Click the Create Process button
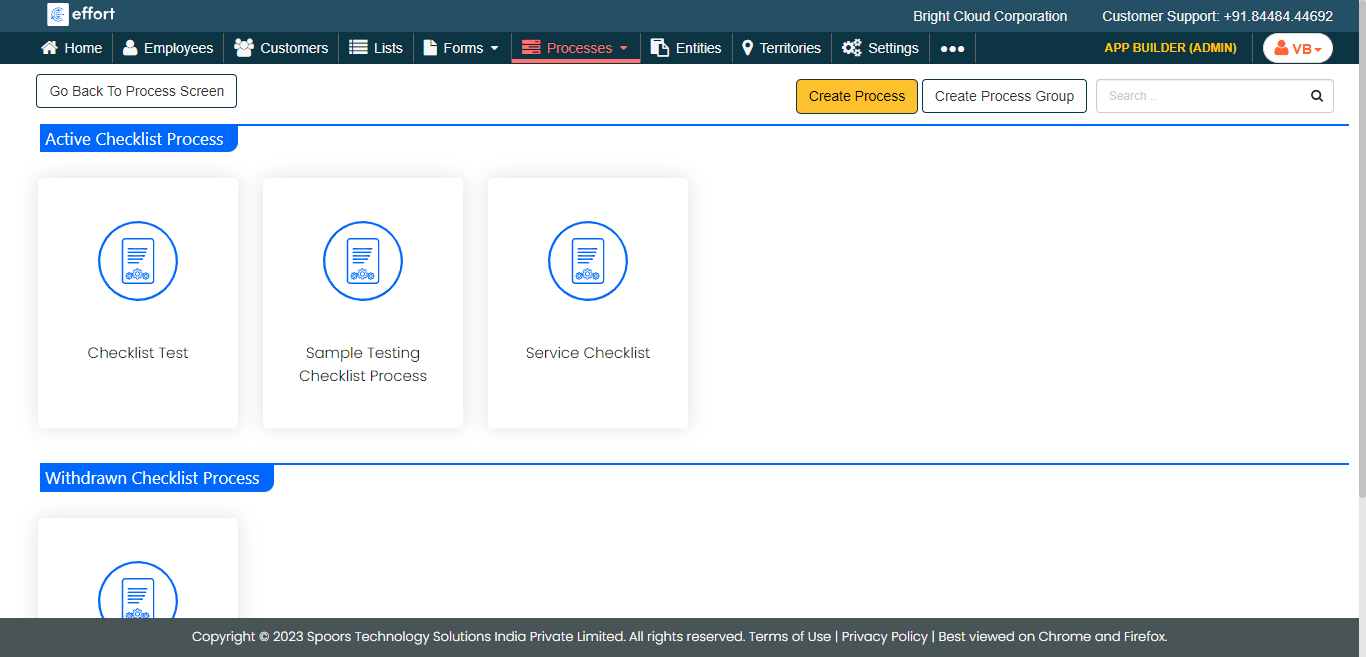 click(x=856, y=97)
